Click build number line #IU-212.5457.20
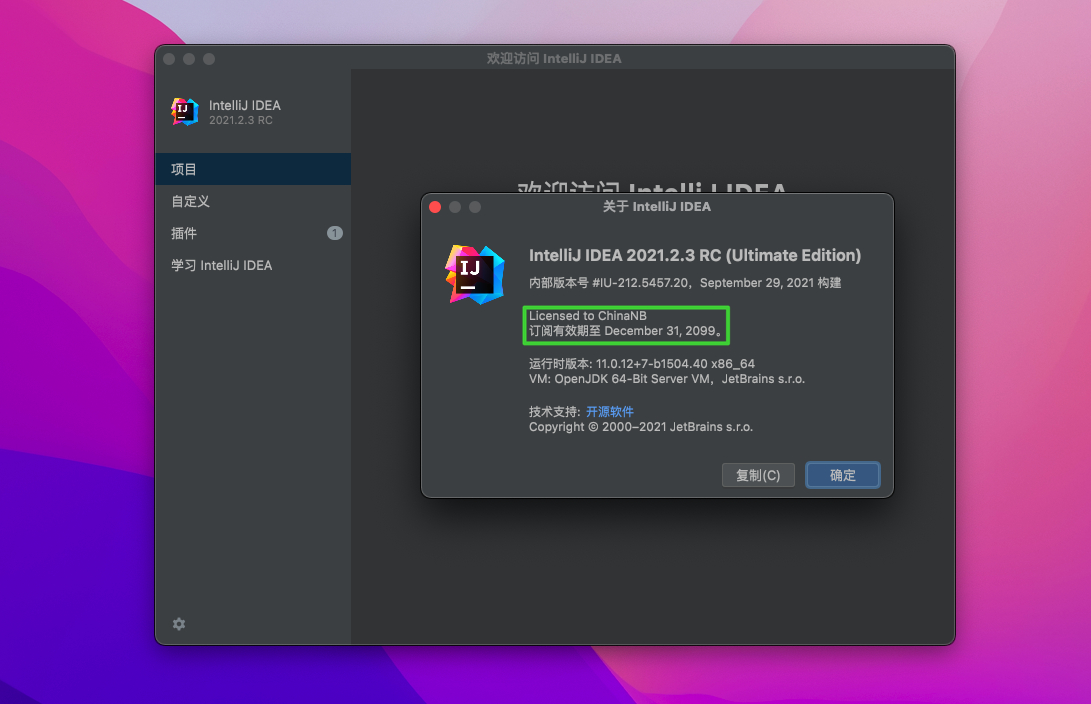Image resolution: width=1091 pixels, height=704 pixels. (685, 282)
